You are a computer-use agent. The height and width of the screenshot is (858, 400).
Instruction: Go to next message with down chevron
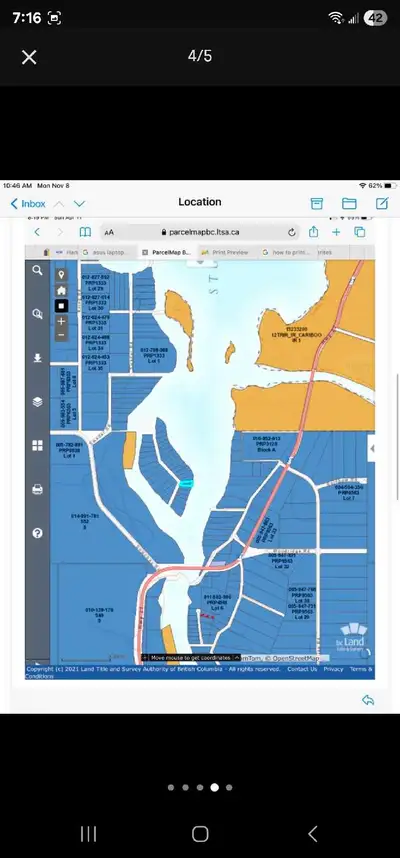click(x=79, y=204)
